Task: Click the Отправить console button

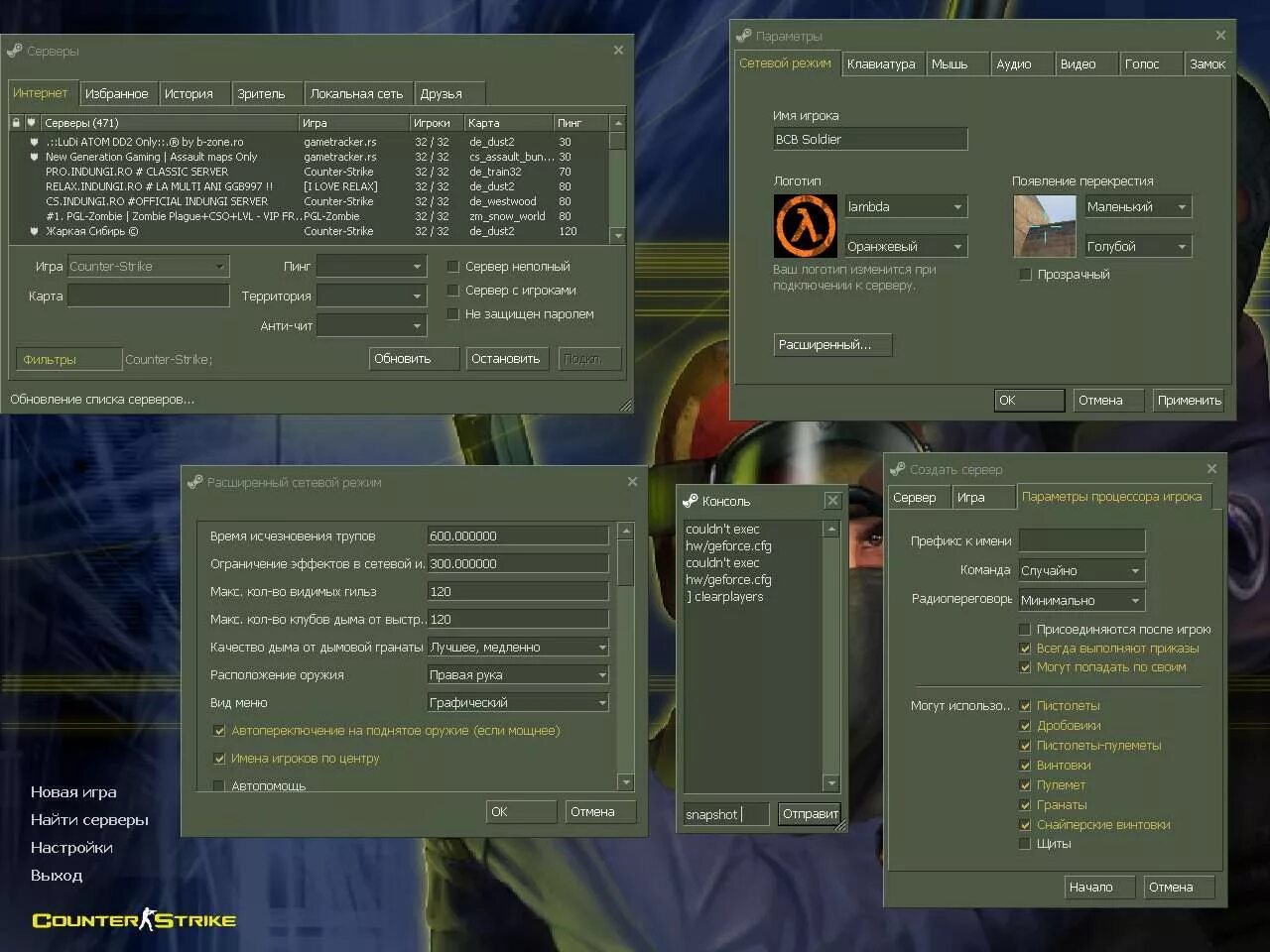Action: [x=810, y=814]
